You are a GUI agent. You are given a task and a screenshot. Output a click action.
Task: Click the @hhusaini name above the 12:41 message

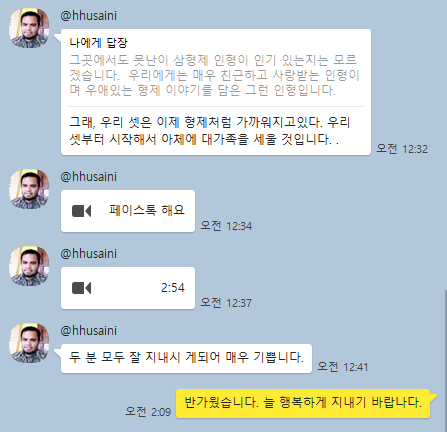[x=88, y=331]
